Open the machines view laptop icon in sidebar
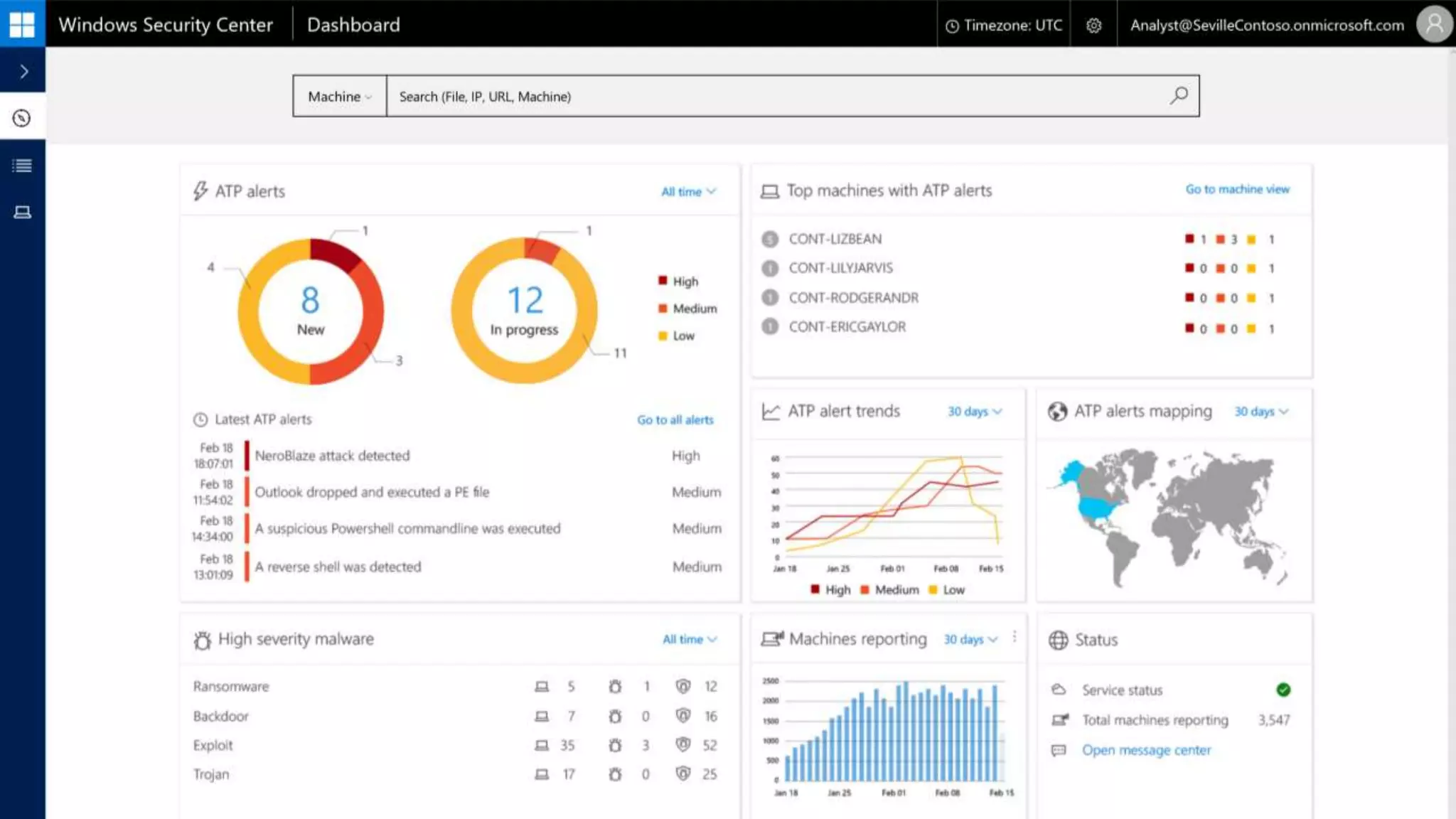The image size is (1456, 819). click(22, 213)
